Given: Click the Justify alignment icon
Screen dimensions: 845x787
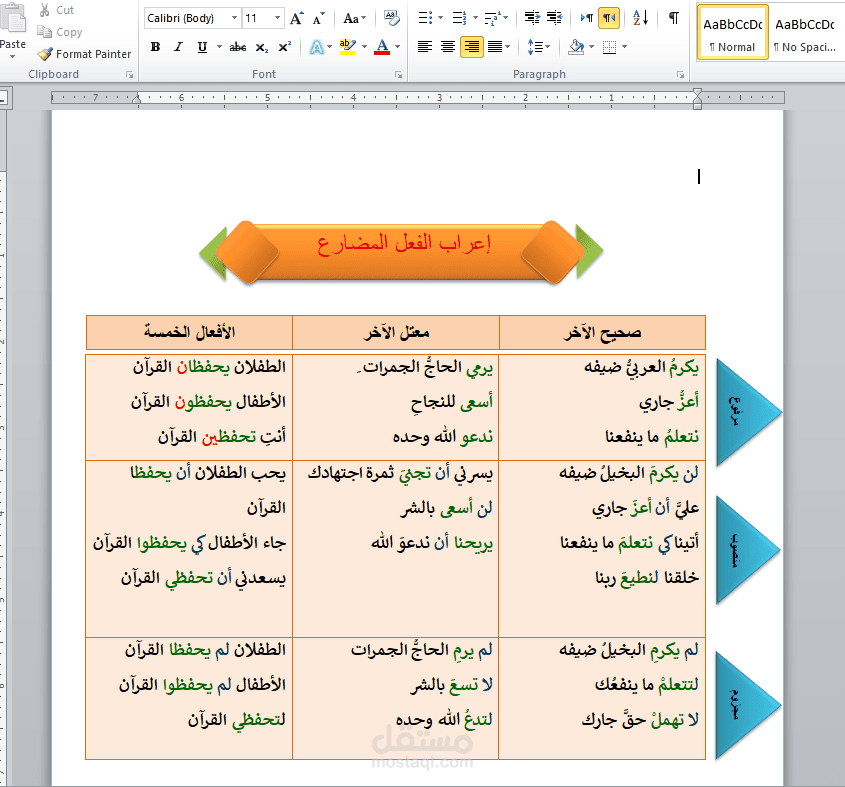Looking at the screenshot, I should [495, 47].
